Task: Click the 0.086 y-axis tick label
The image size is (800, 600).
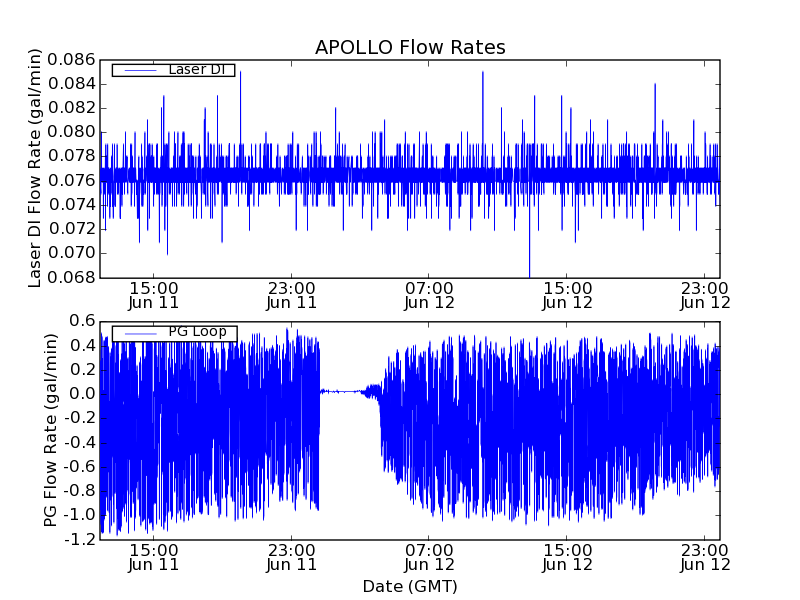Action: pos(71,60)
